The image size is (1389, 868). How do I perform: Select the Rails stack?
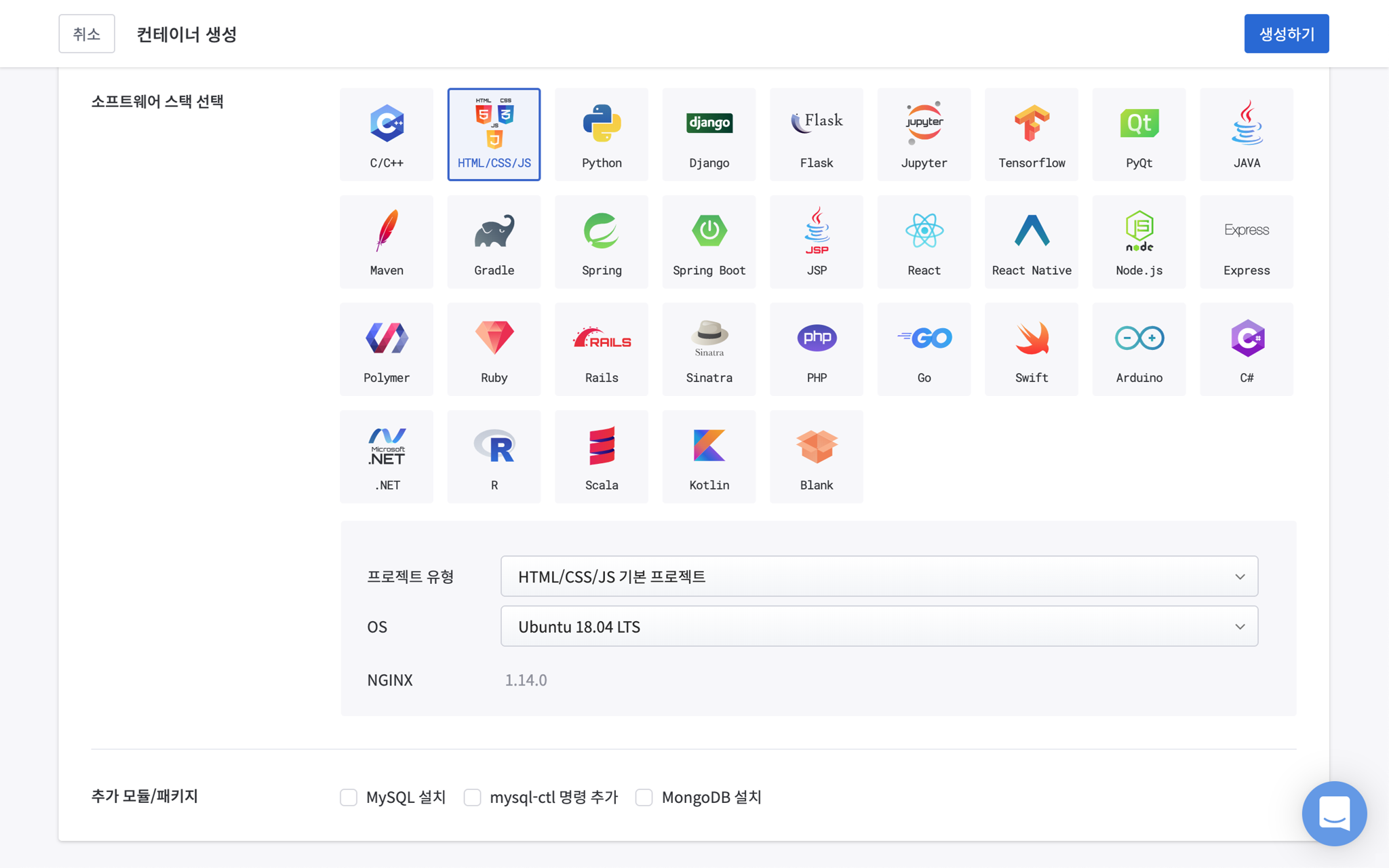click(602, 349)
